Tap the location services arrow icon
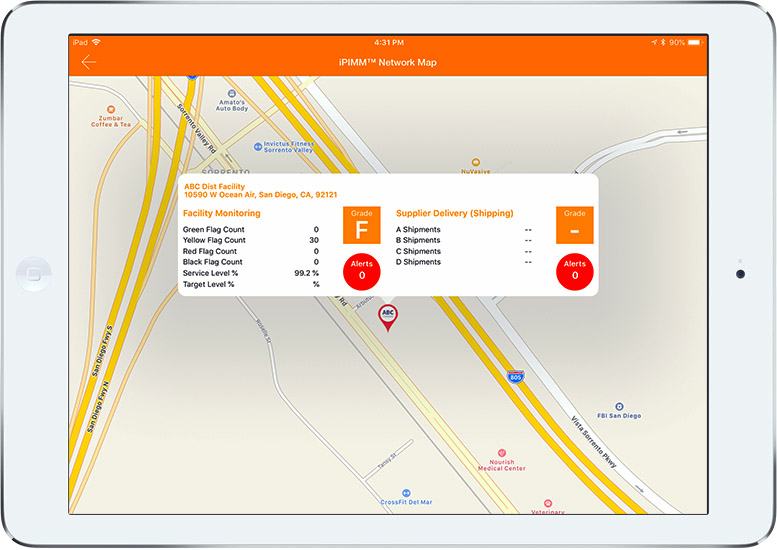The height and width of the screenshot is (550, 777). tap(655, 43)
